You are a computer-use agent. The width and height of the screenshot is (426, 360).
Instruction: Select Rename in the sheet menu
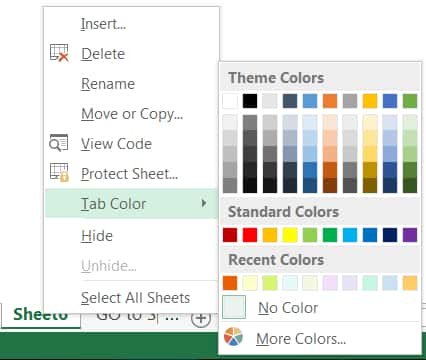point(108,84)
